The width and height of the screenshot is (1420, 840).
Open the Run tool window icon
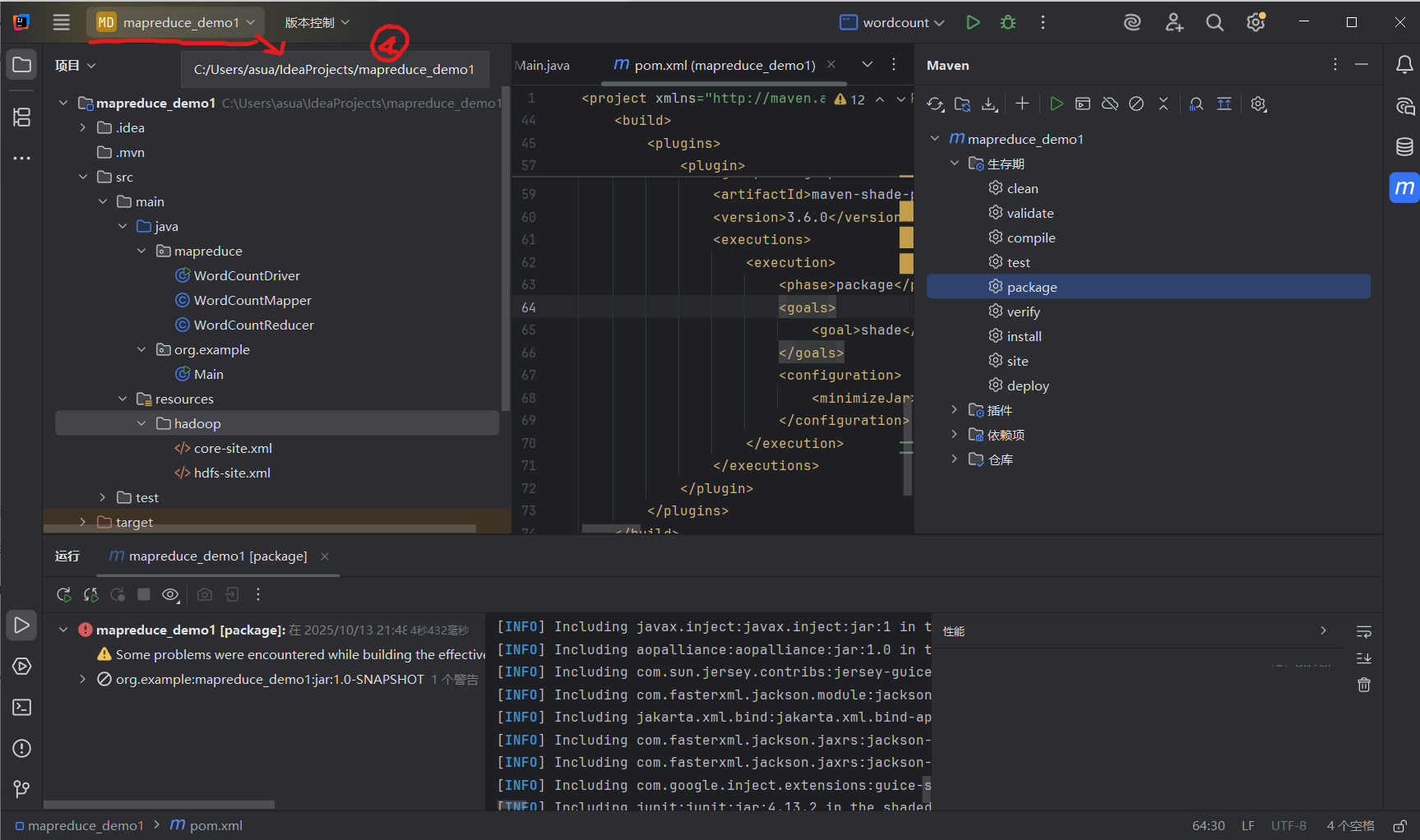22,625
